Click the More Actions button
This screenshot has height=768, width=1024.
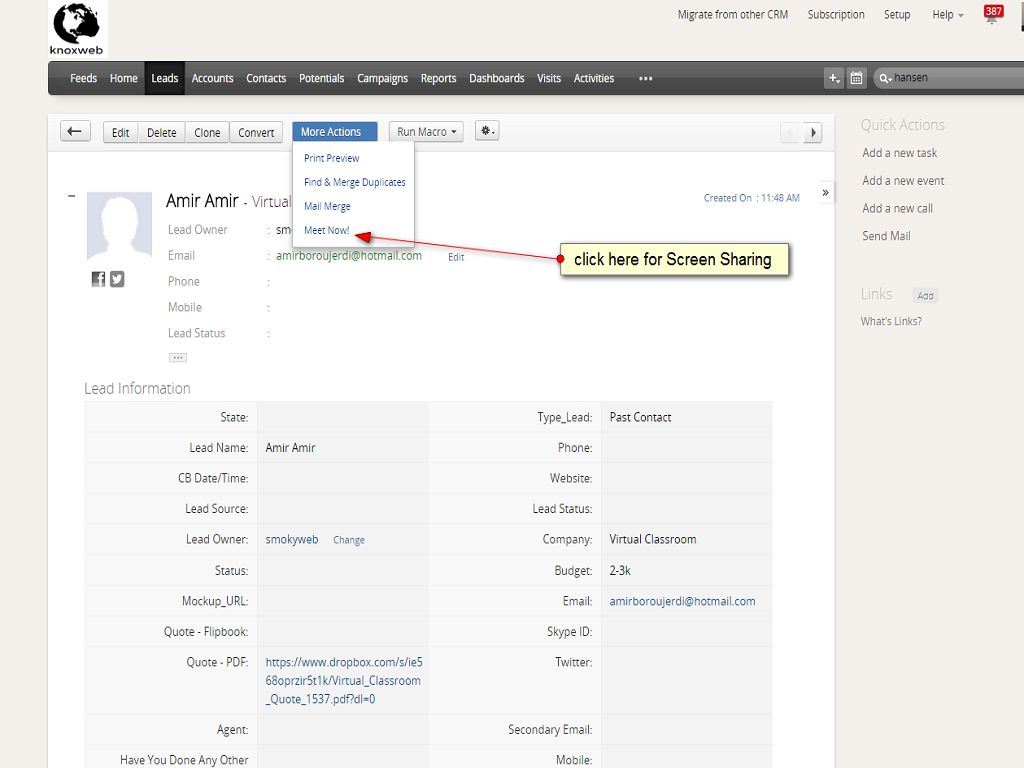(x=335, y=131)
